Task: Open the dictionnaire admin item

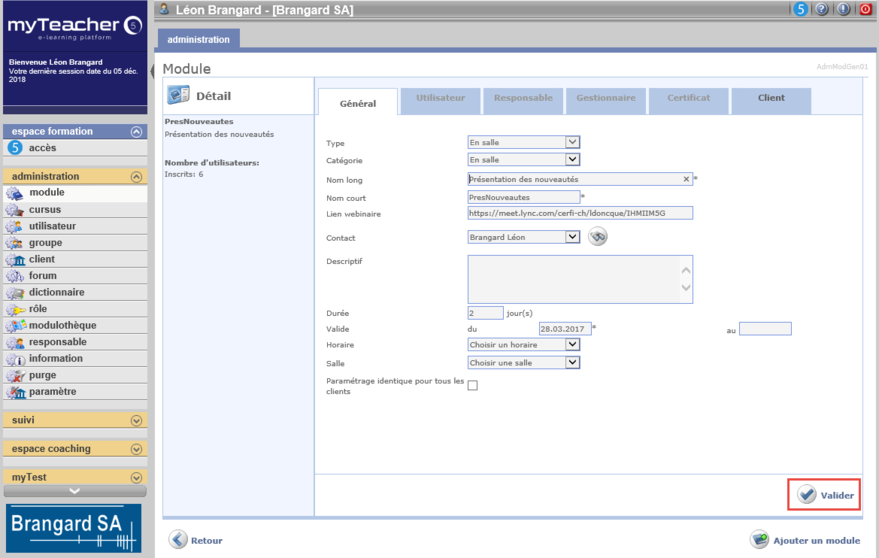Action: [56, 292]
